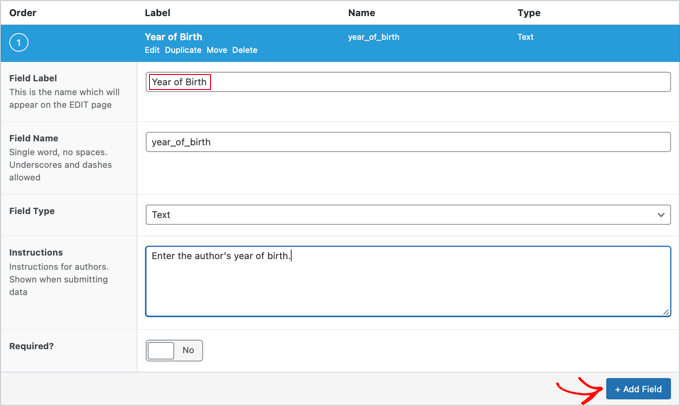Open the Field Type dropdown
This screenshot has height=406, width=680.
407,215
